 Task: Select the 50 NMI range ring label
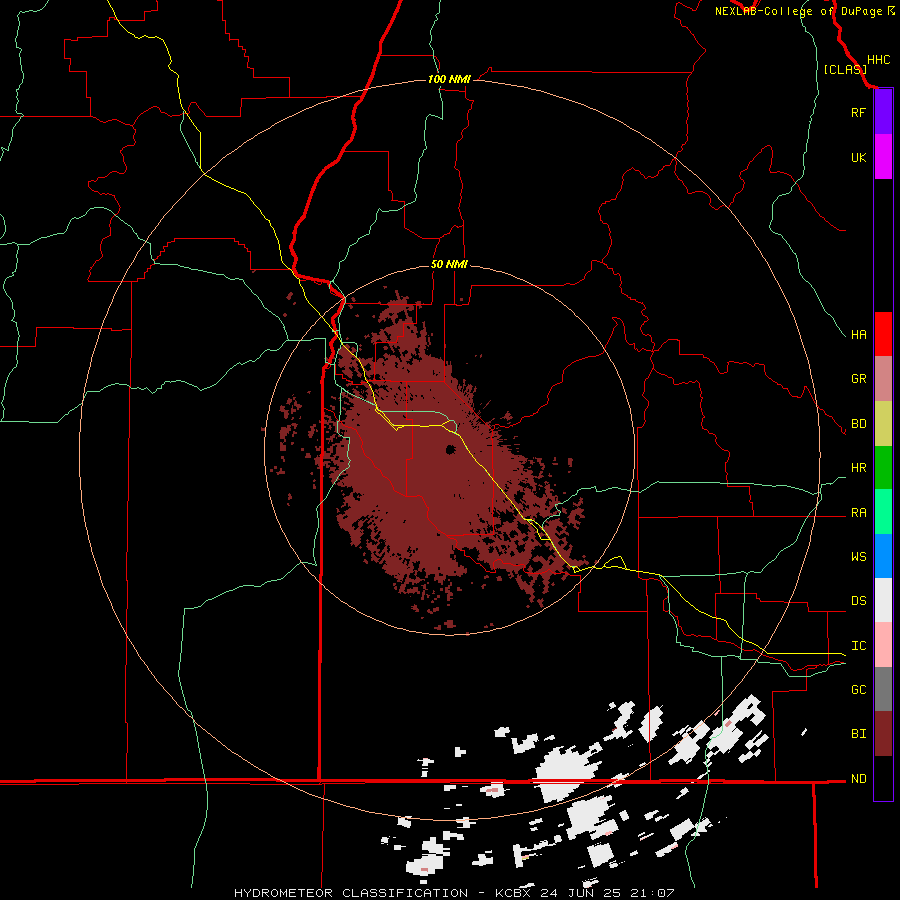(449, 264)
